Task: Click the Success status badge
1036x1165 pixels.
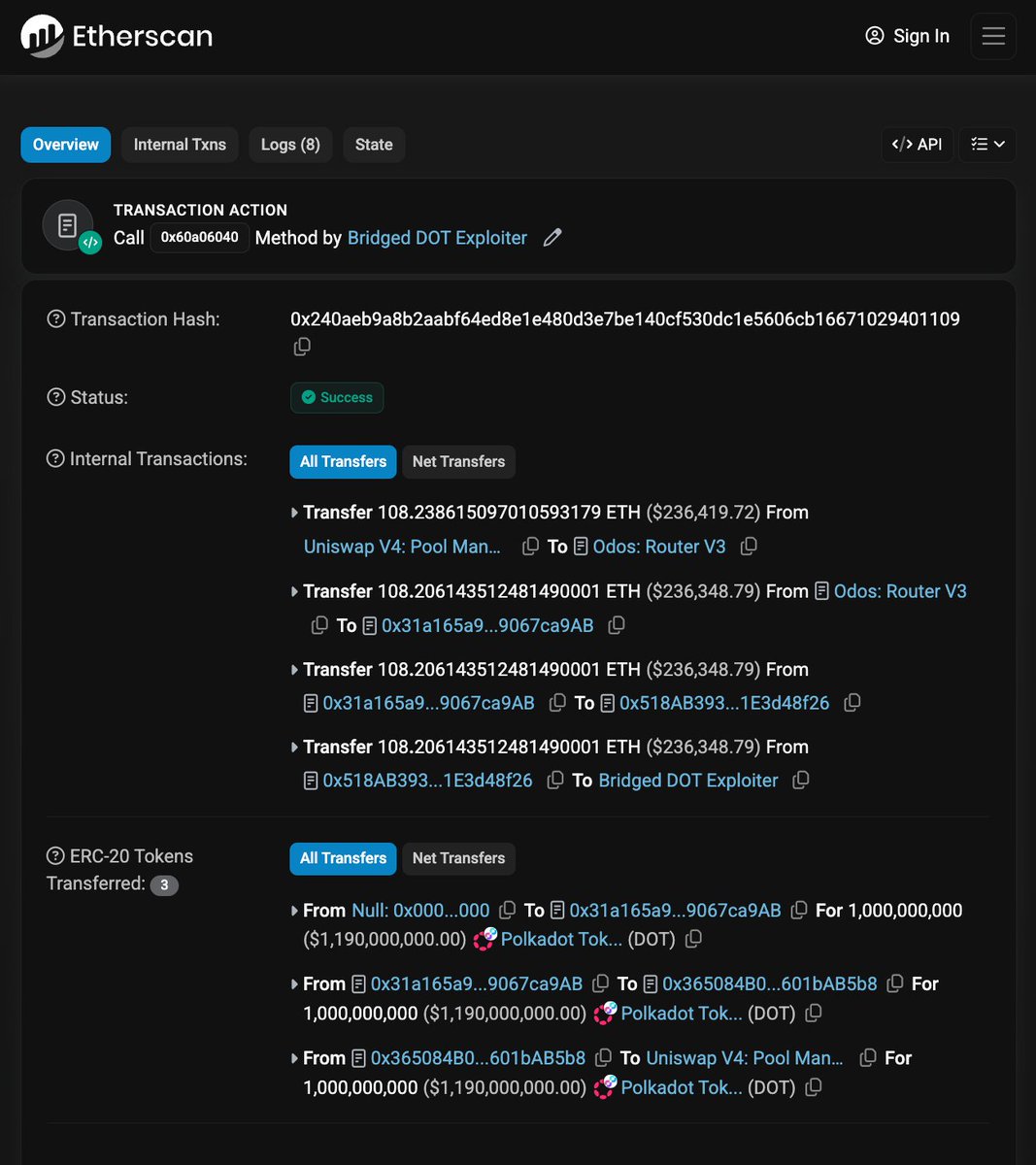Action: [337, 397]
